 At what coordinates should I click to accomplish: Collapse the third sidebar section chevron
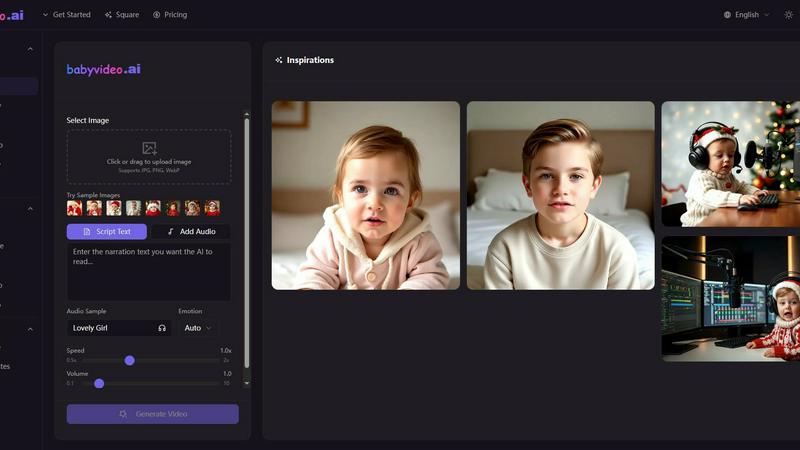pos(30,329)
